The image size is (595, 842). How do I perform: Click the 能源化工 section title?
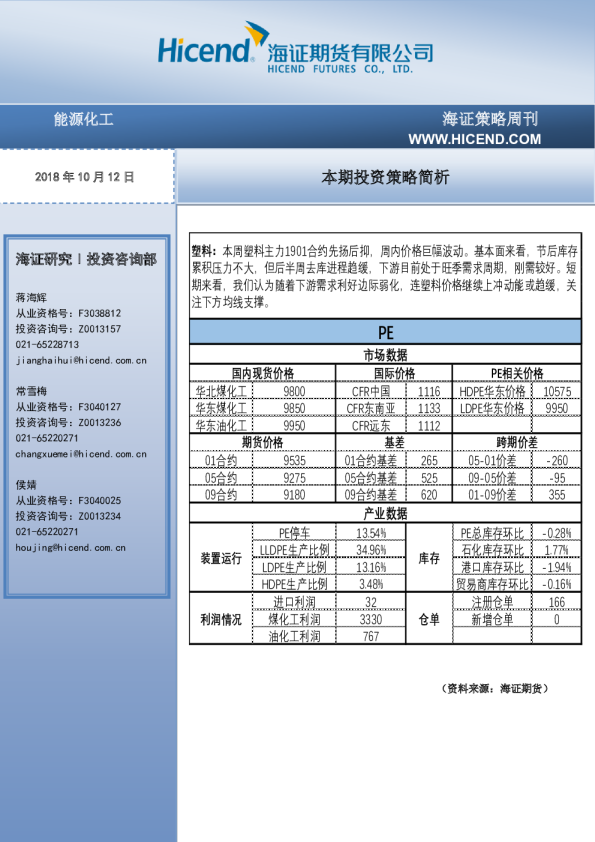[83, 119]
